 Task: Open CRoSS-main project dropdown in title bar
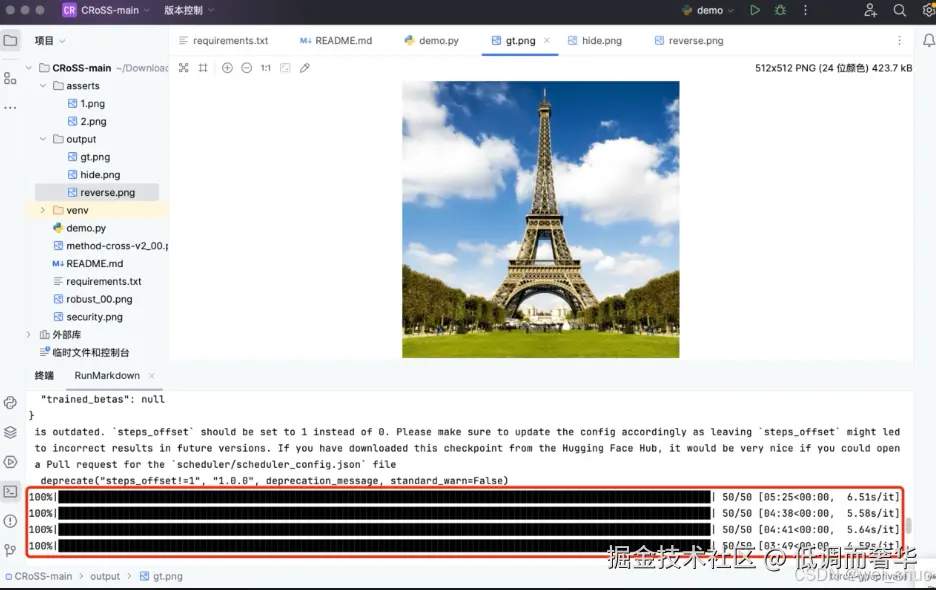click(106, 10)
